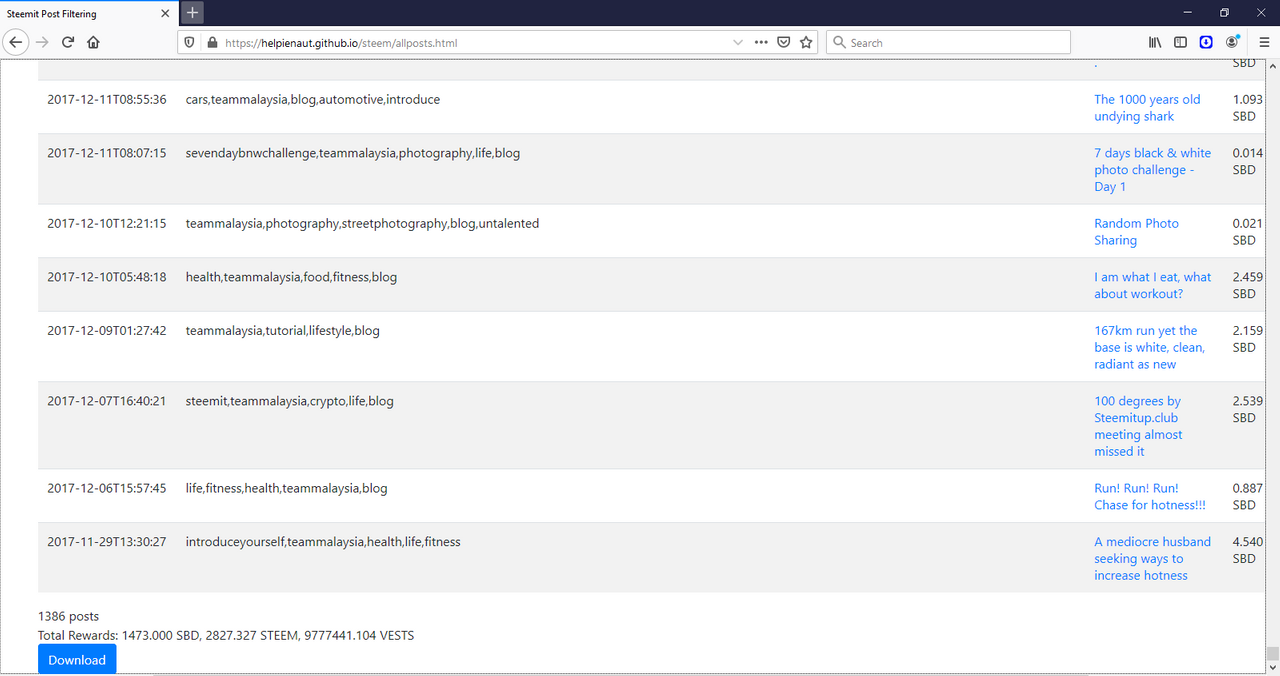Select timestamp 2017-12-06T15:57:45
Viewport: 1280px width, 676px height.
point(107,489)
